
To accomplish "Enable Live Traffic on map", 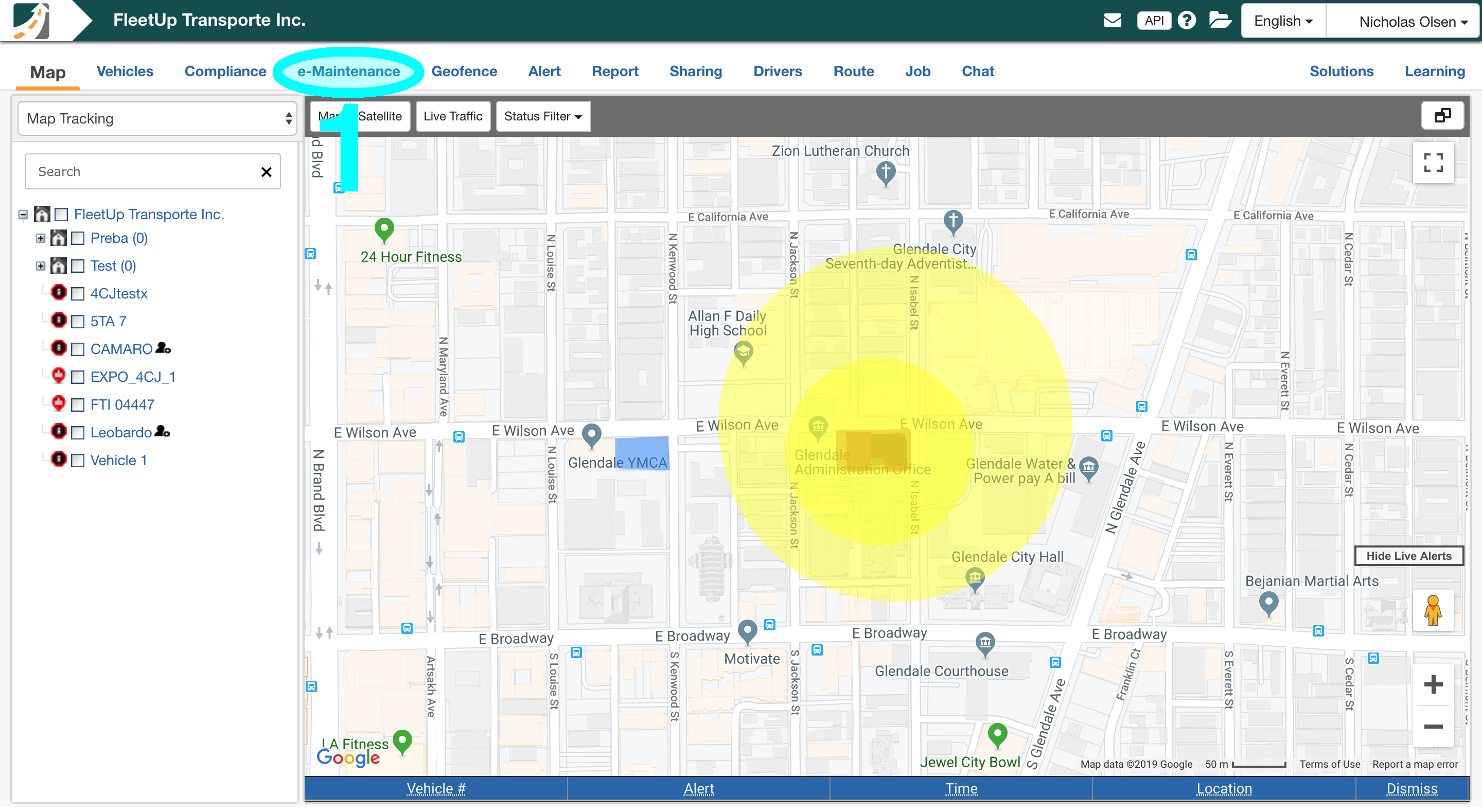I will [x=453, y=116].
